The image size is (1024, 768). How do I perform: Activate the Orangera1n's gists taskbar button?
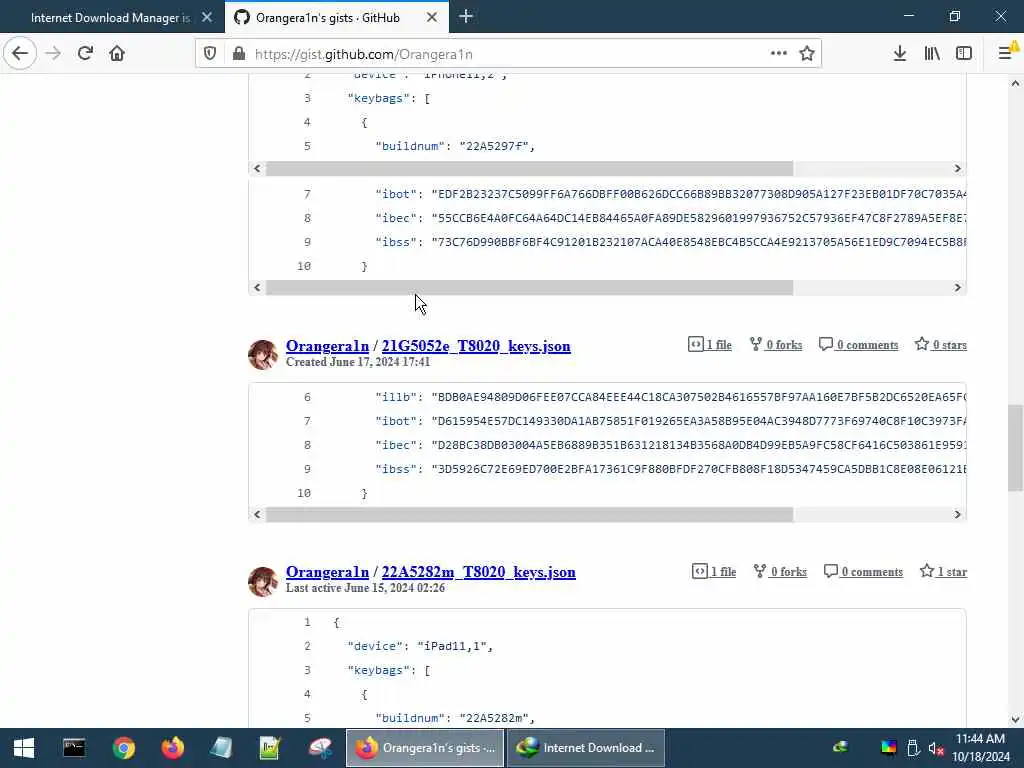pos(424,748)
